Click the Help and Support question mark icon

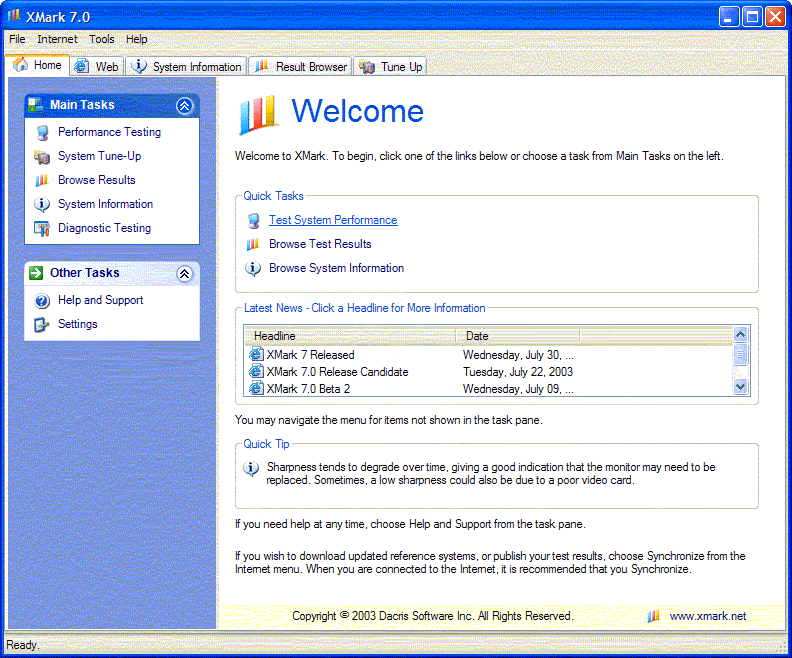click(42, 301)
